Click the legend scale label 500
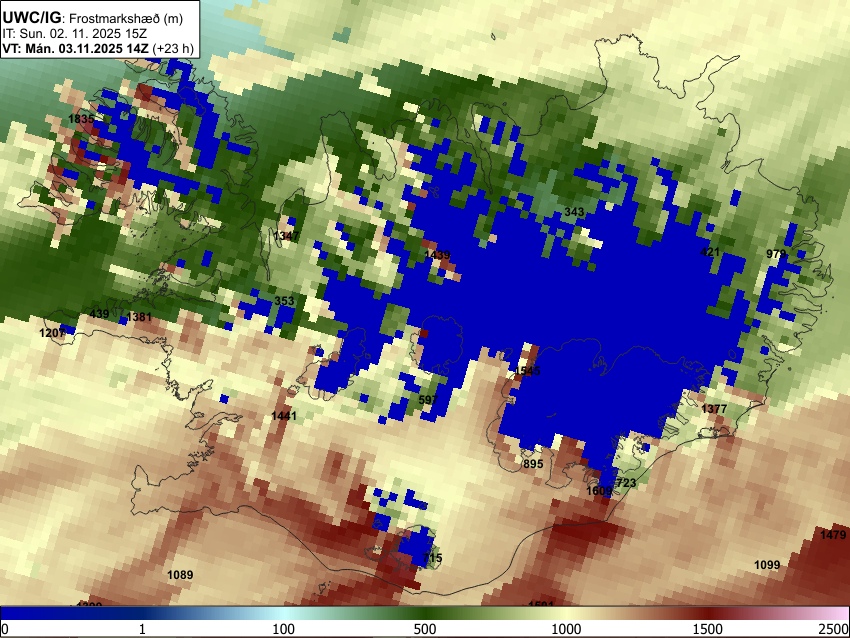The height and width of the screenshot is (638, 850). pos(425,629)
